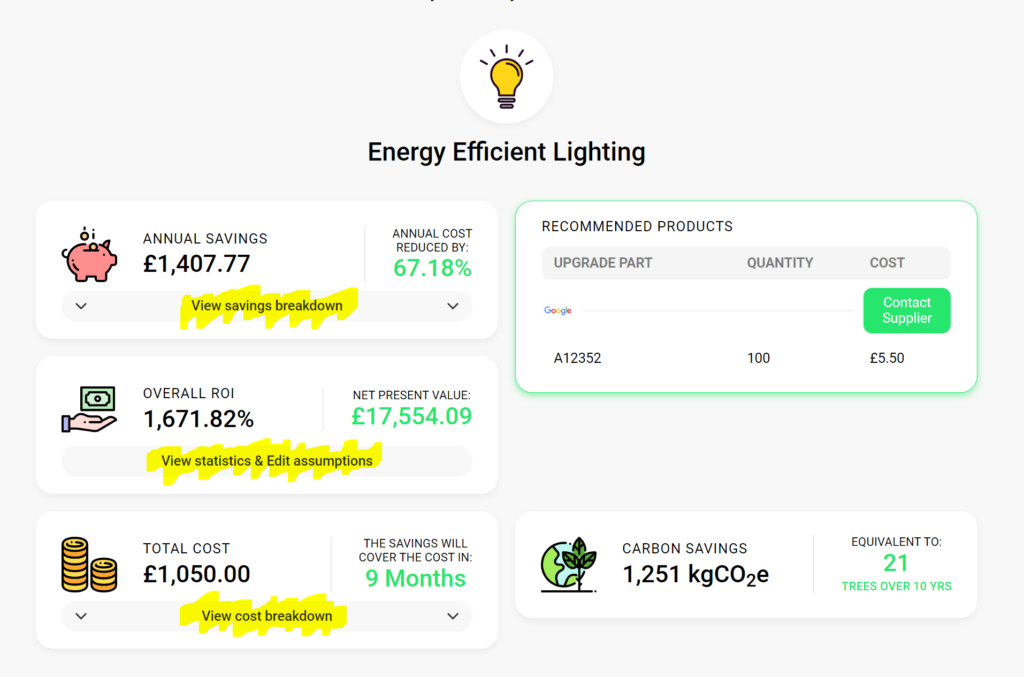Select the Quantity column header
This screenshot has width=1024, height=677.
click(780, 263)
